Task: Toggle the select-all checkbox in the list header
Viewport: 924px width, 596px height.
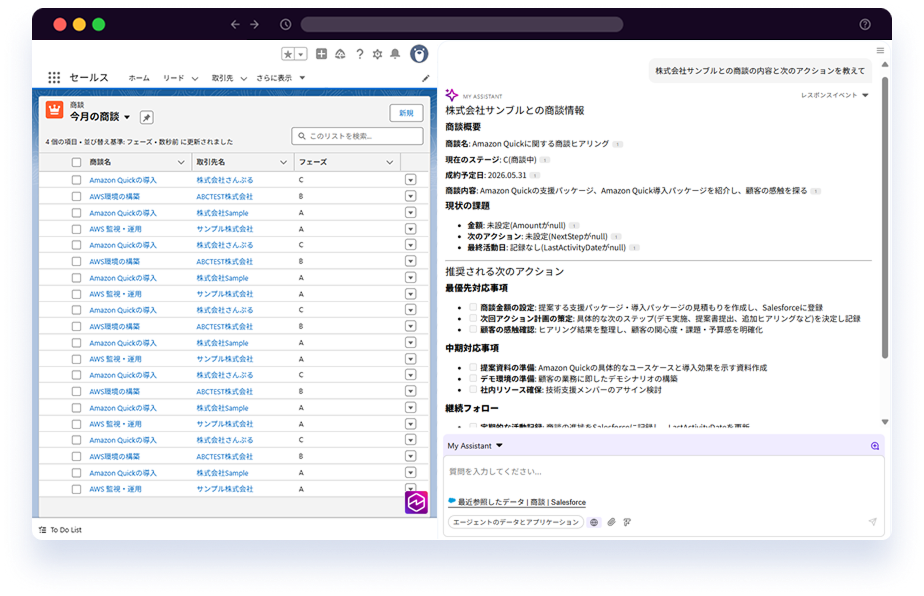Action: coord(77,161)
